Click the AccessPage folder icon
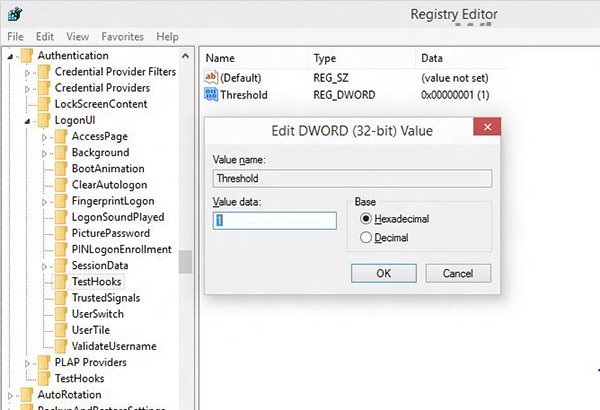Viewport: 600px width, 410px height. [61, 136]
